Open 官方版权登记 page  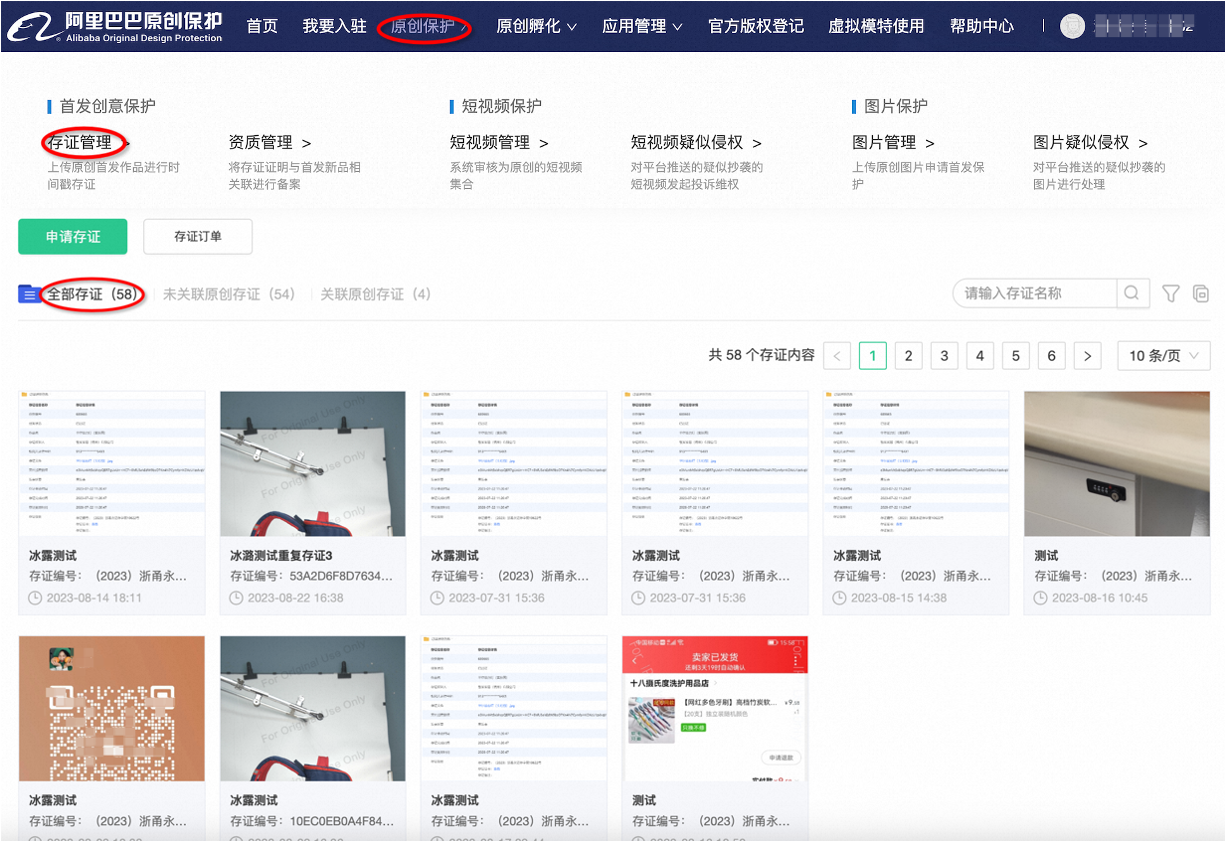pyautogui.click(x=756, y=27)
